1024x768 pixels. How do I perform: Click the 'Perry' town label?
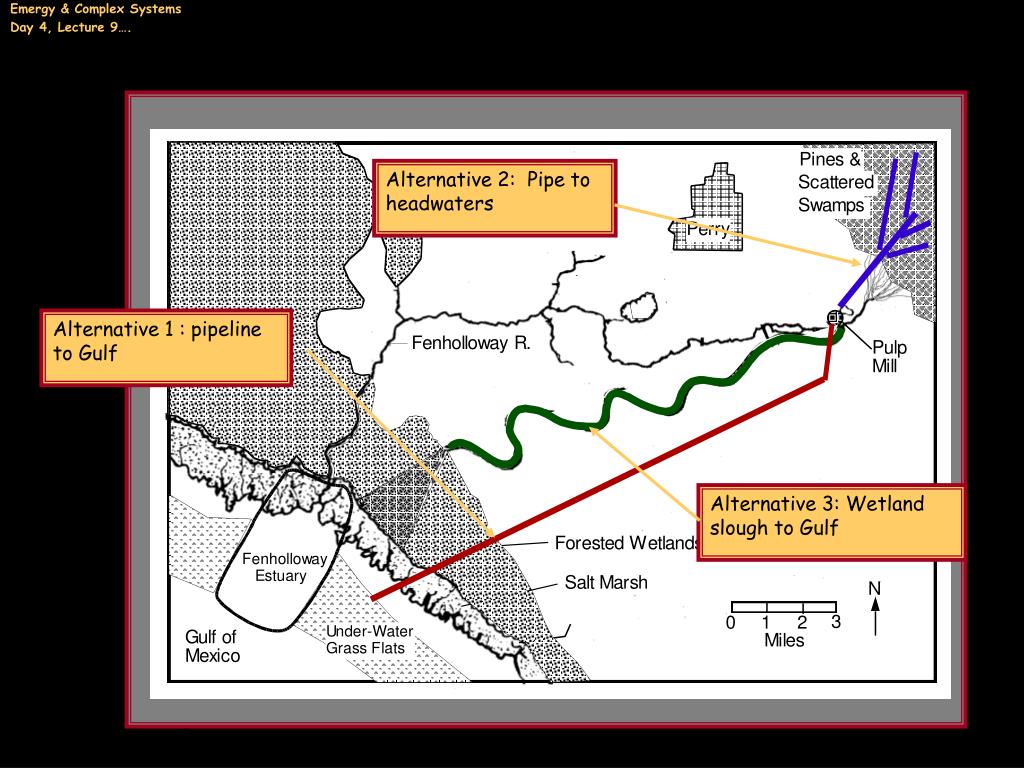(x=708, y=229)
